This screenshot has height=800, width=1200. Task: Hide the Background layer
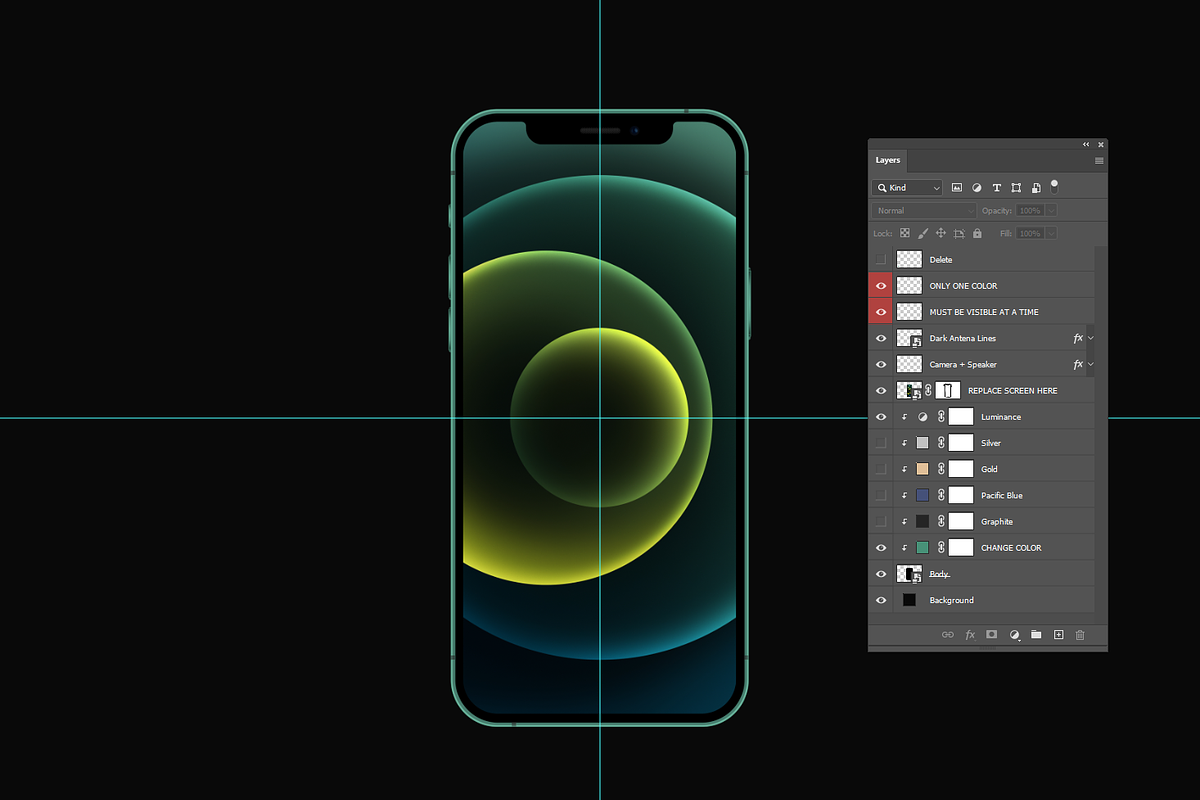(x=881, y=600)
